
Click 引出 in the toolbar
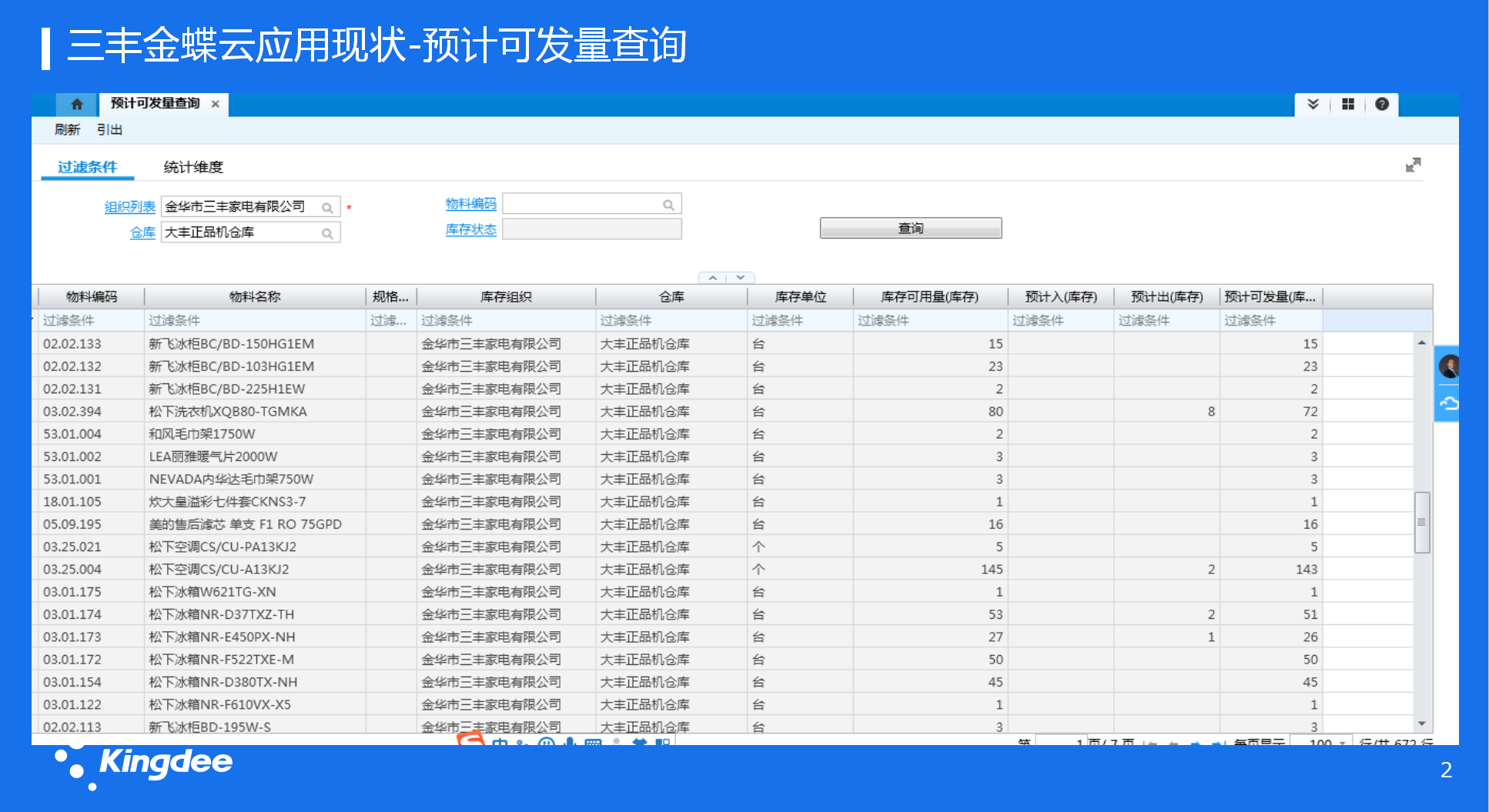pos(109,129)
